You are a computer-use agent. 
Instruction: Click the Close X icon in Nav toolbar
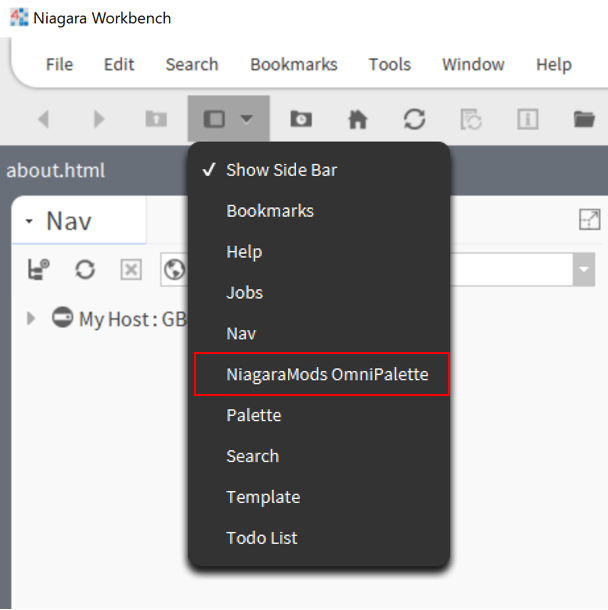(x=131, y=269)
